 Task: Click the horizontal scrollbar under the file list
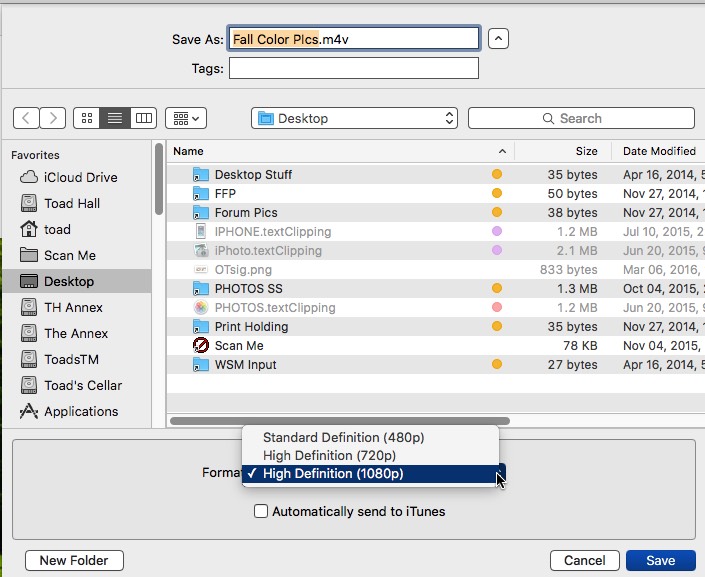pyautogui.click(x=340, y=421)
